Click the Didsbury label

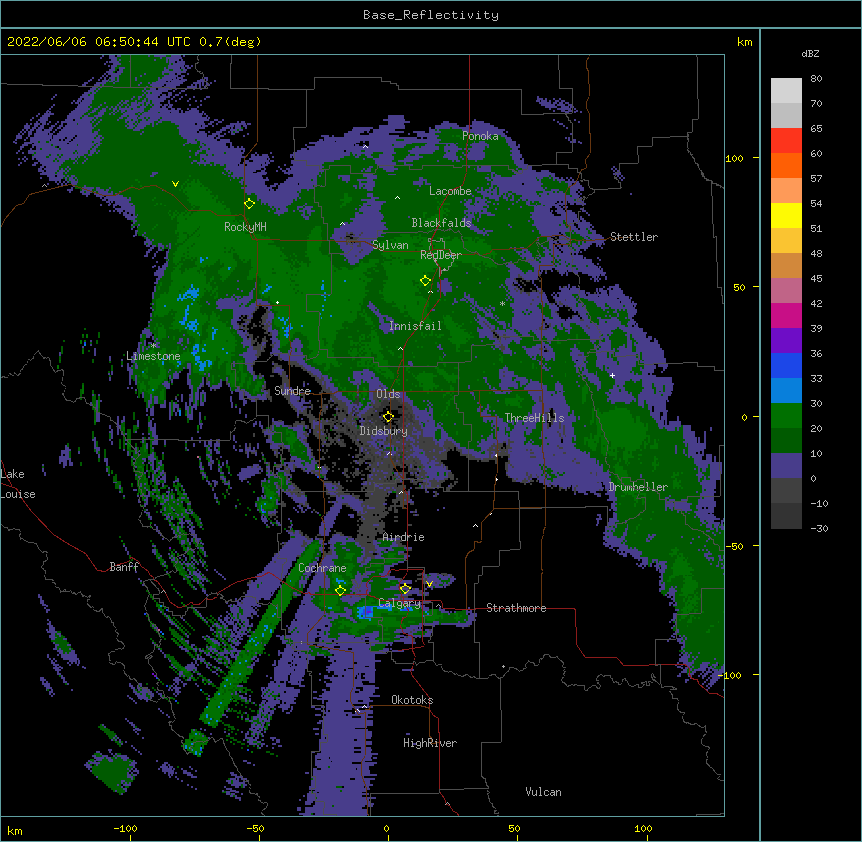click(384, 431)
